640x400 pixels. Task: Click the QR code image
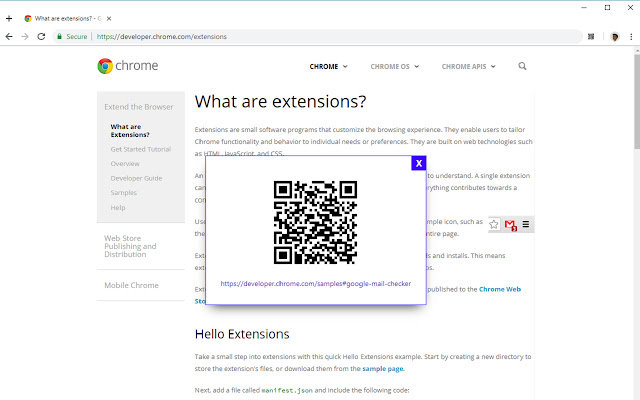pyautogui.click(x=315, y=222)
